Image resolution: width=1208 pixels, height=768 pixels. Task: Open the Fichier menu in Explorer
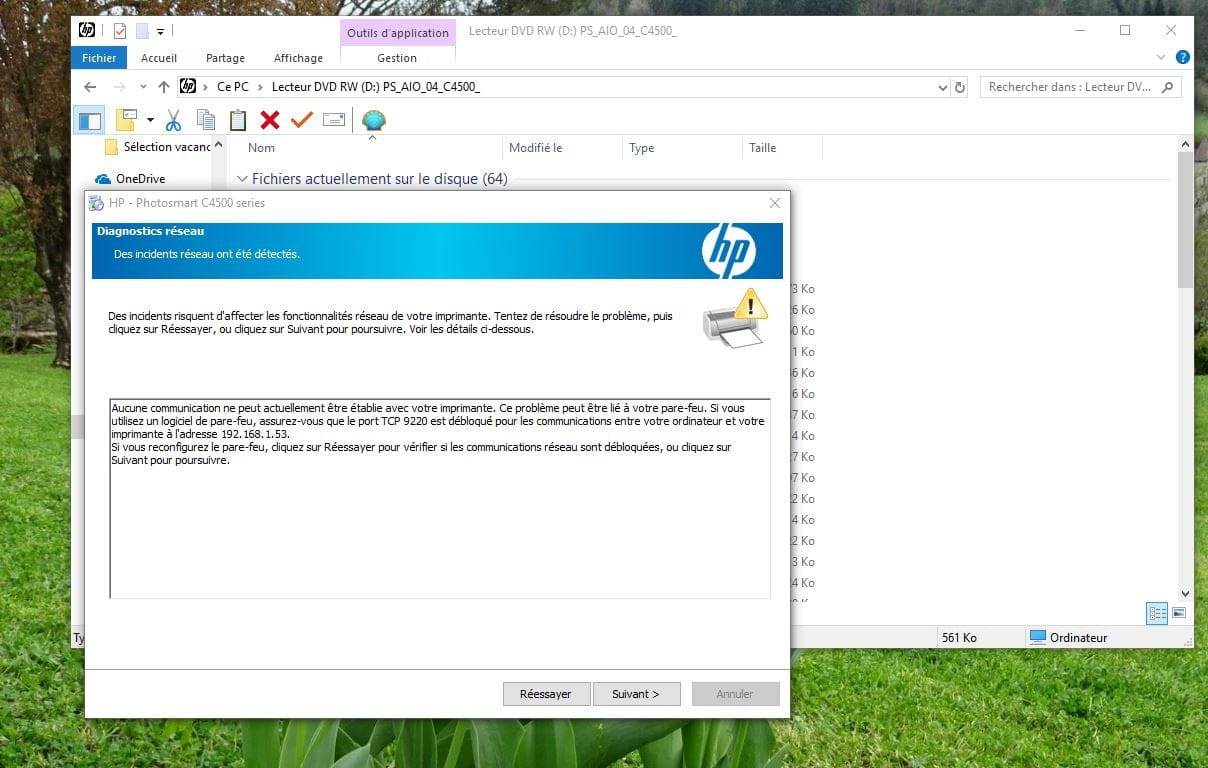click(x=99, y=58)
